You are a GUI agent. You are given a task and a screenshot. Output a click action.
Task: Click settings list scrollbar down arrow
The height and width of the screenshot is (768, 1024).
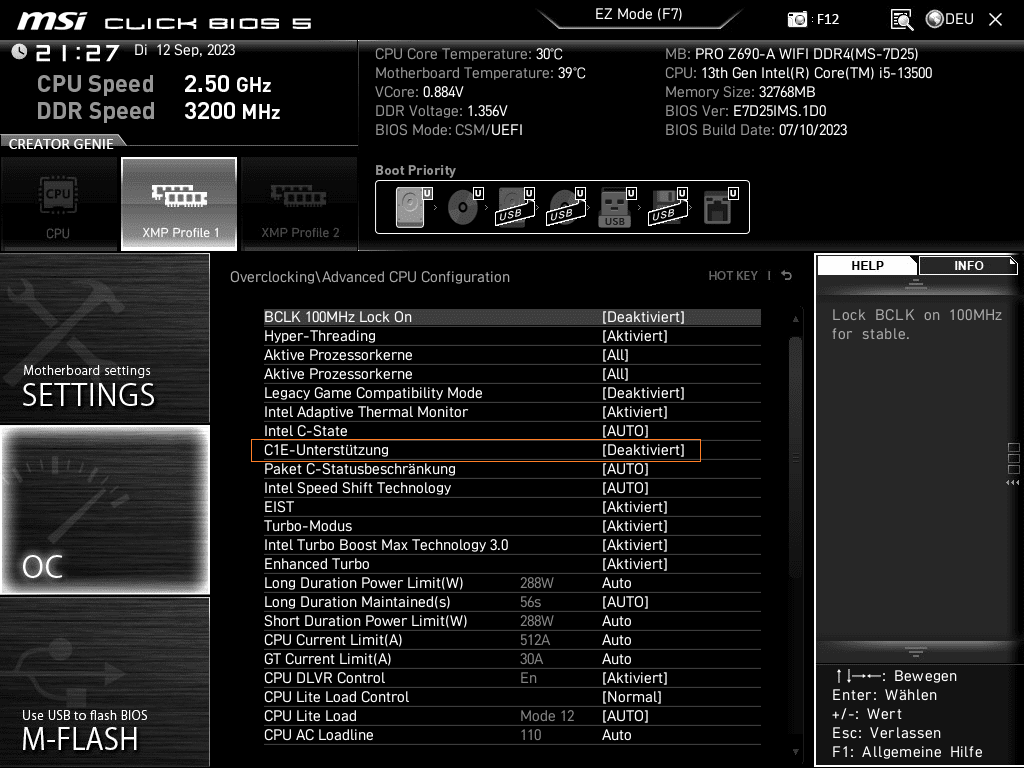[795, 752]
